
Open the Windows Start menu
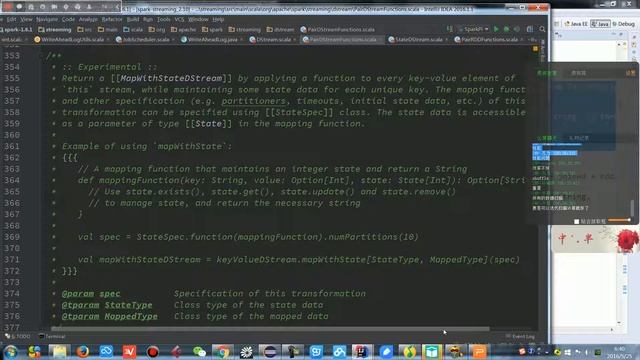pos(11,351)
